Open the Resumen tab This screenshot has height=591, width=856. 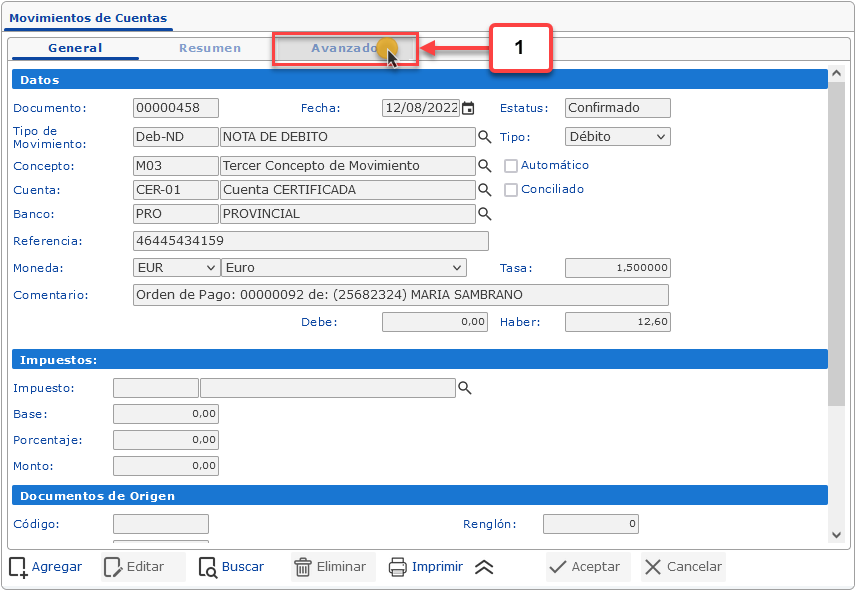tap(210, 48)
